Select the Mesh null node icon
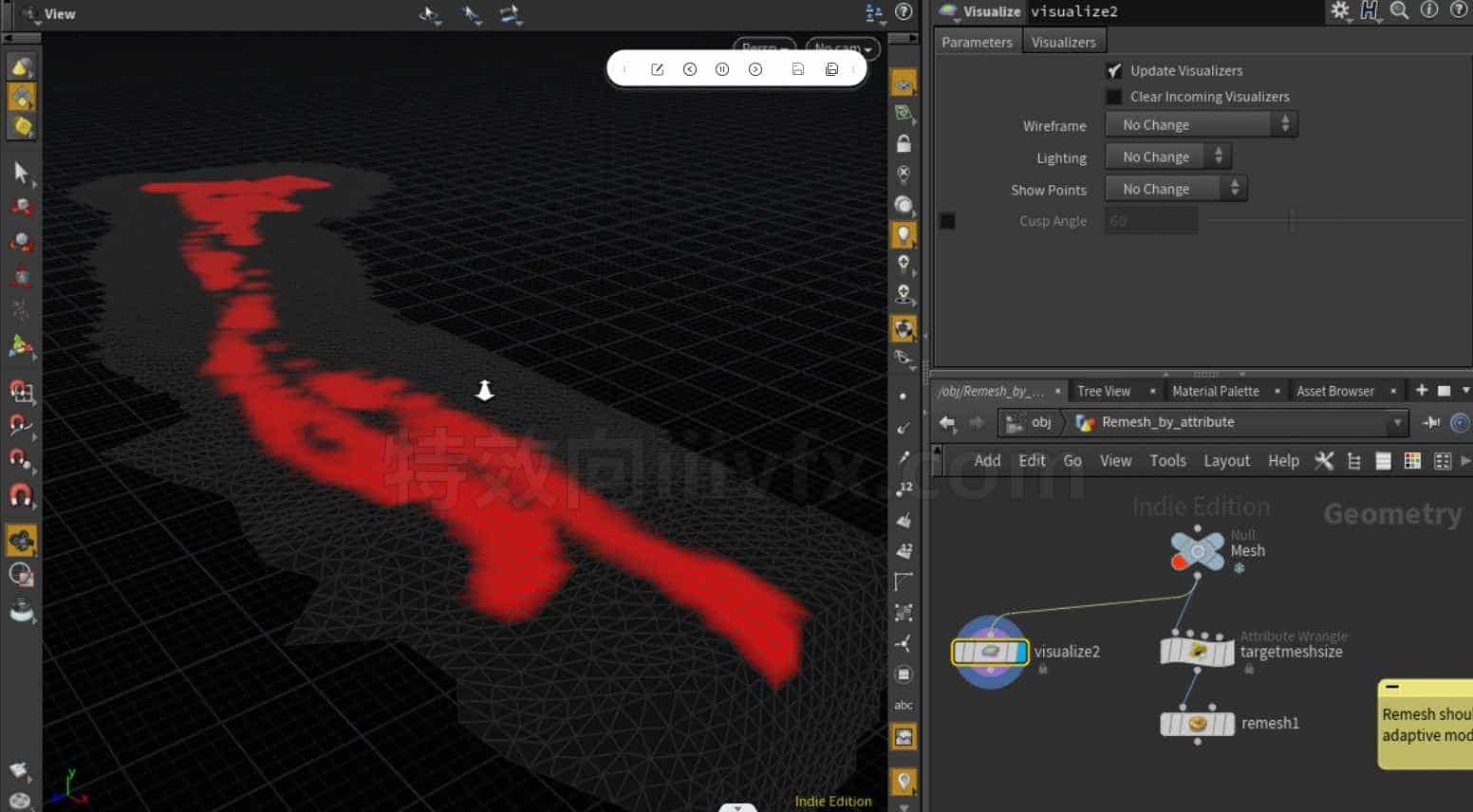Screen dimensions: 1473x812 coord(1197,551)
